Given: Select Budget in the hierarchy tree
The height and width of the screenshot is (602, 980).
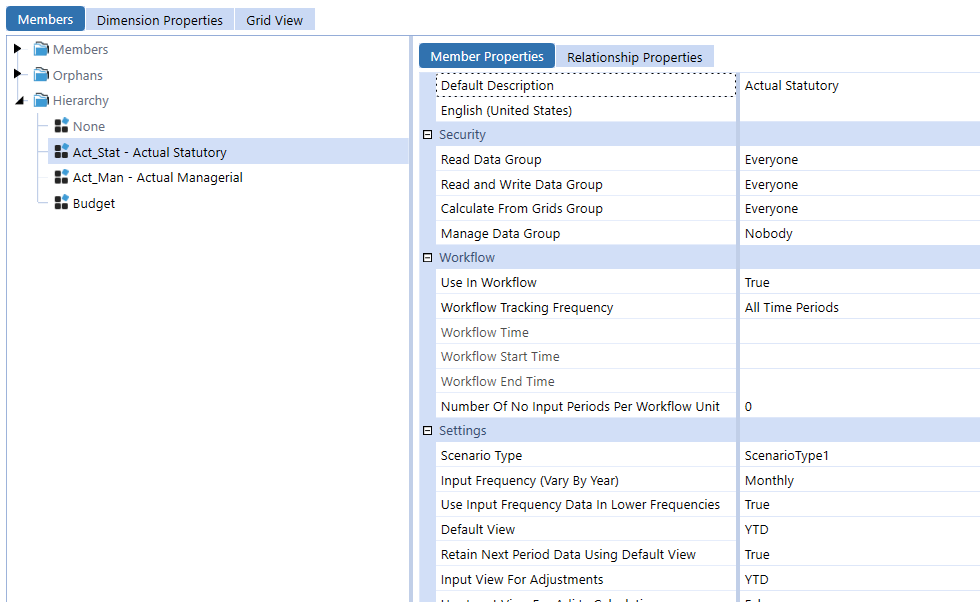Looking at the screenshot, I should coord(94,204).
